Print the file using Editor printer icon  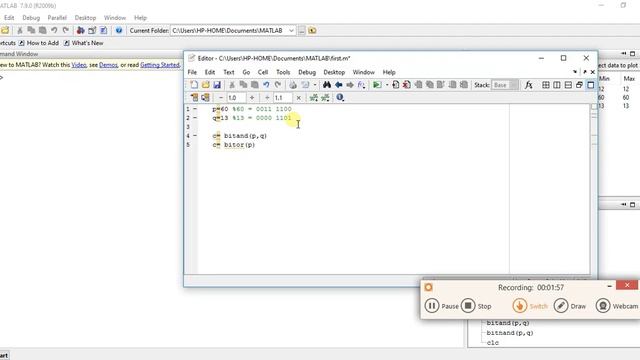[293, 85]
